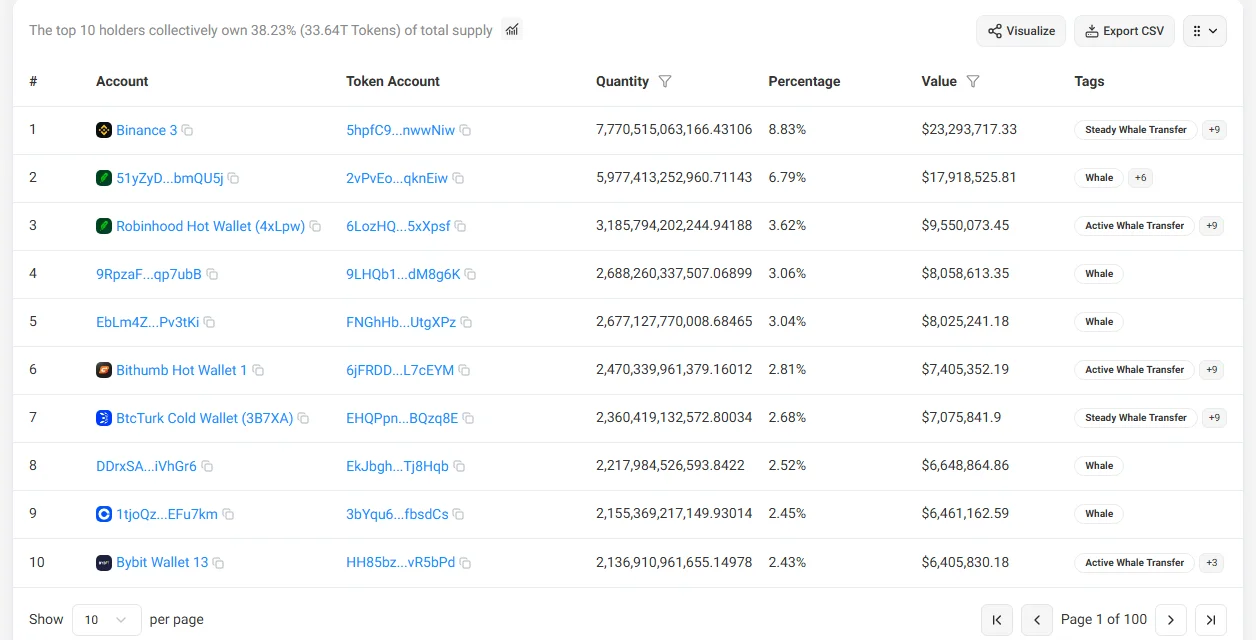Copy the Bybit Wallet 13 address

tap(218, 563)
